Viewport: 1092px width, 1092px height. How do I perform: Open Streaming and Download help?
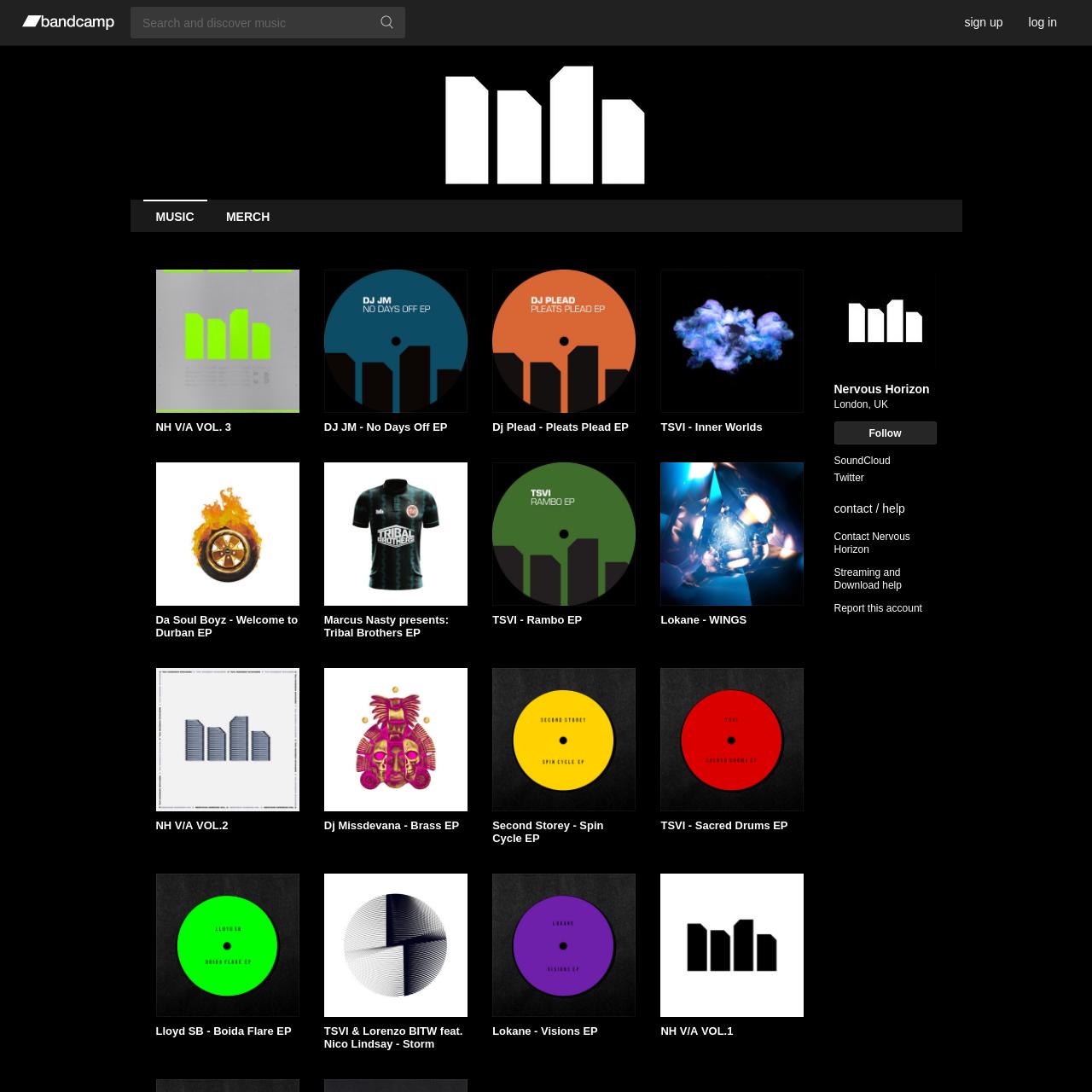click(868, 578)
